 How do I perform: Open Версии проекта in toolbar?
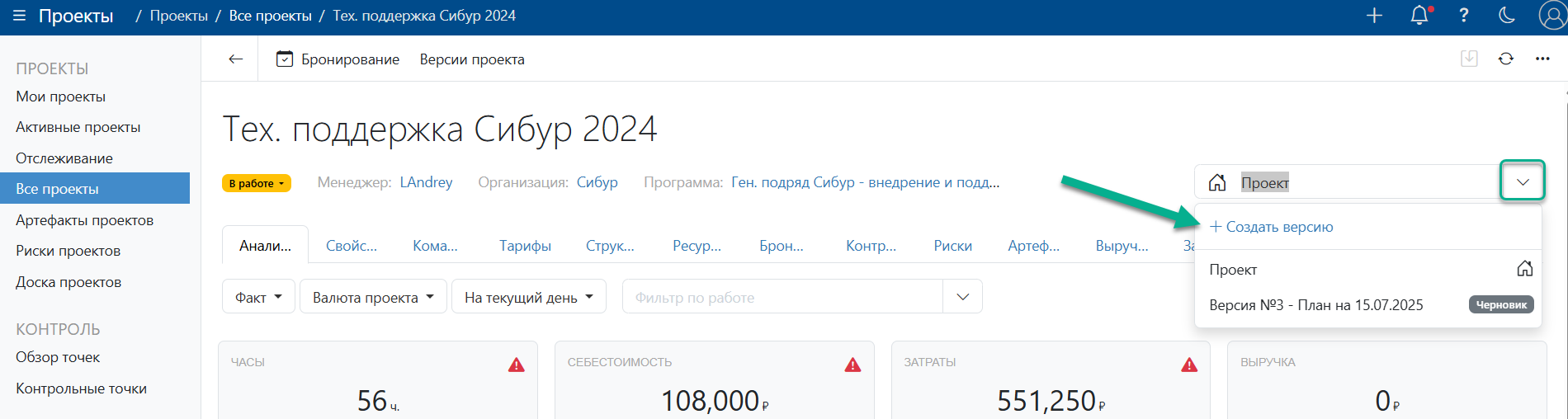point(472,59)
